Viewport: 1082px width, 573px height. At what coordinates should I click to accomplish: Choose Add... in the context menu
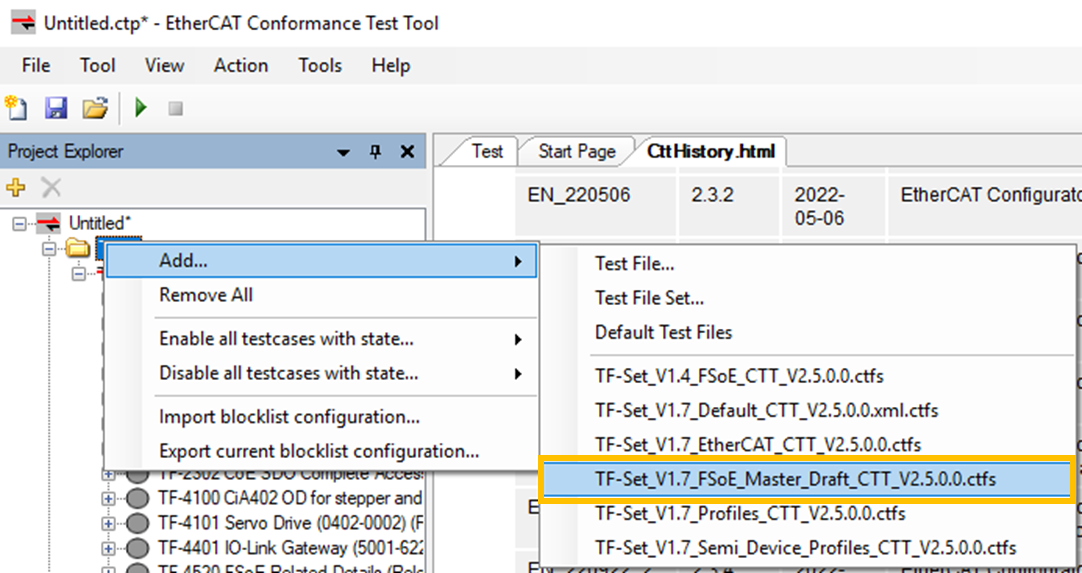pyautogui.click(x=322, y=261)
